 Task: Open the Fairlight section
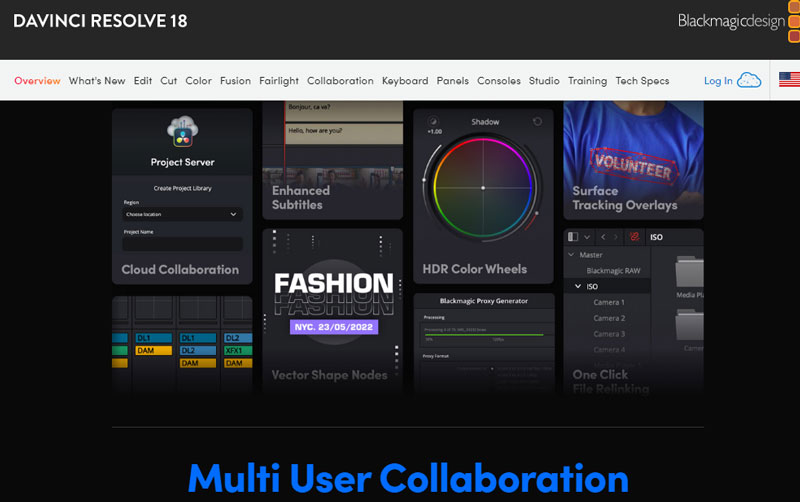[279, 81]
